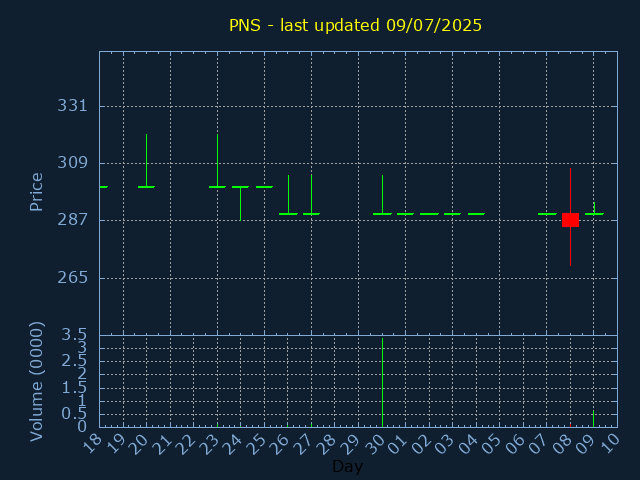Image resolution: width=640 pixels, height=480 pixels.
Task: Click day label 03 on x-axis
Action: pyautogui.click(x=445, y=443)
